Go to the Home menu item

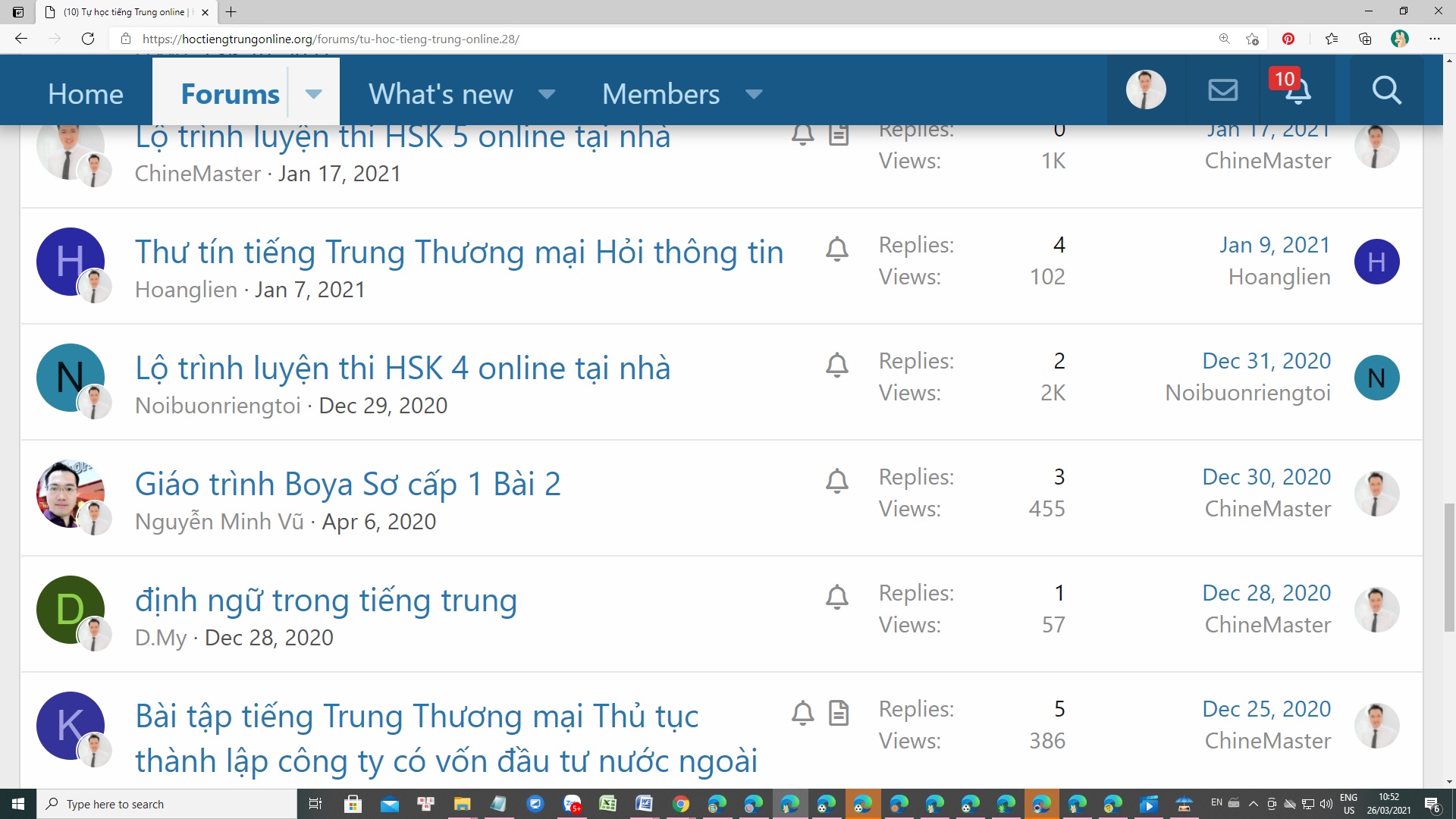point(86,94)
